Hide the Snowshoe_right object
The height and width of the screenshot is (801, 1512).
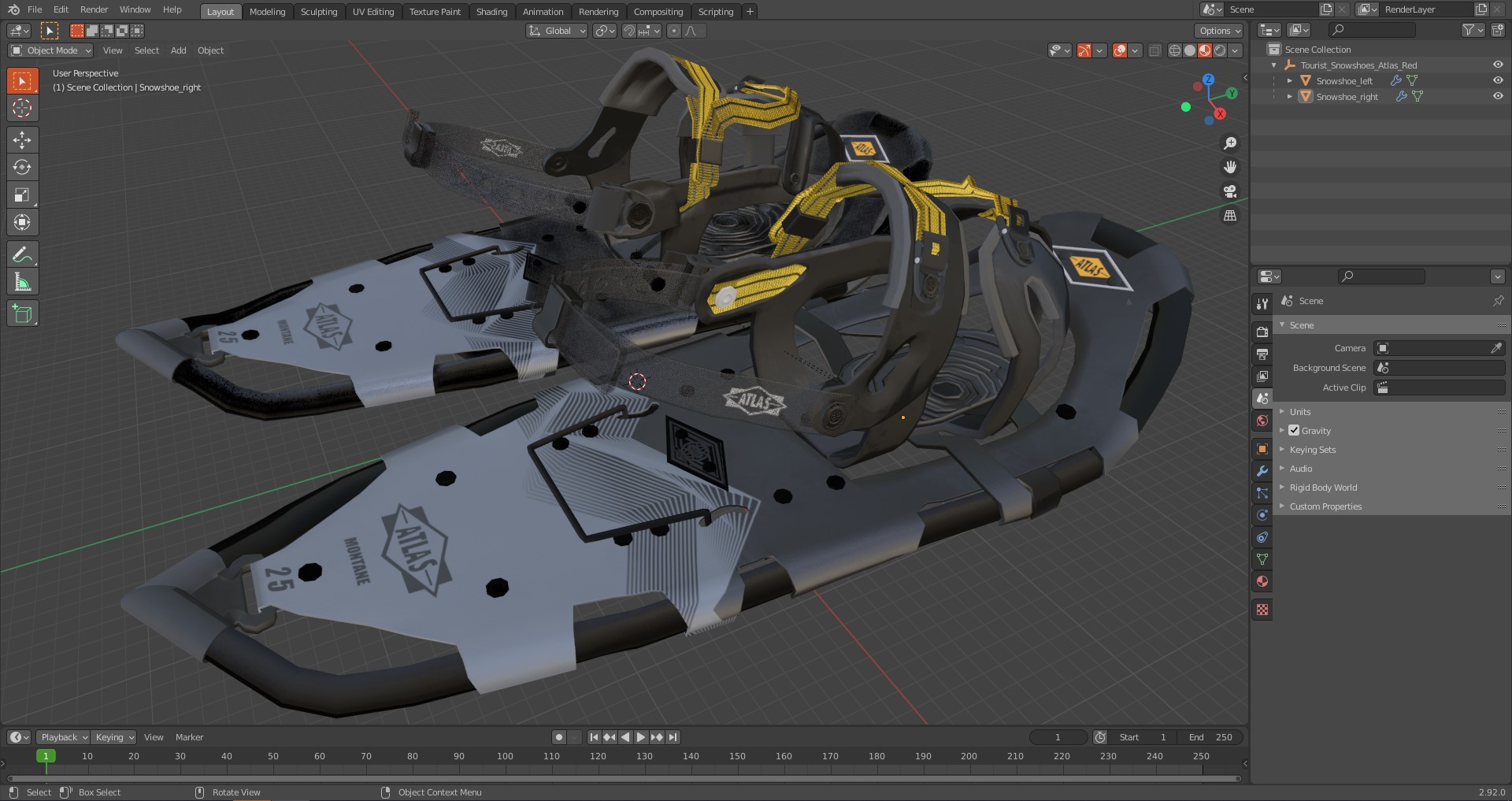(x=1498, y=96)
